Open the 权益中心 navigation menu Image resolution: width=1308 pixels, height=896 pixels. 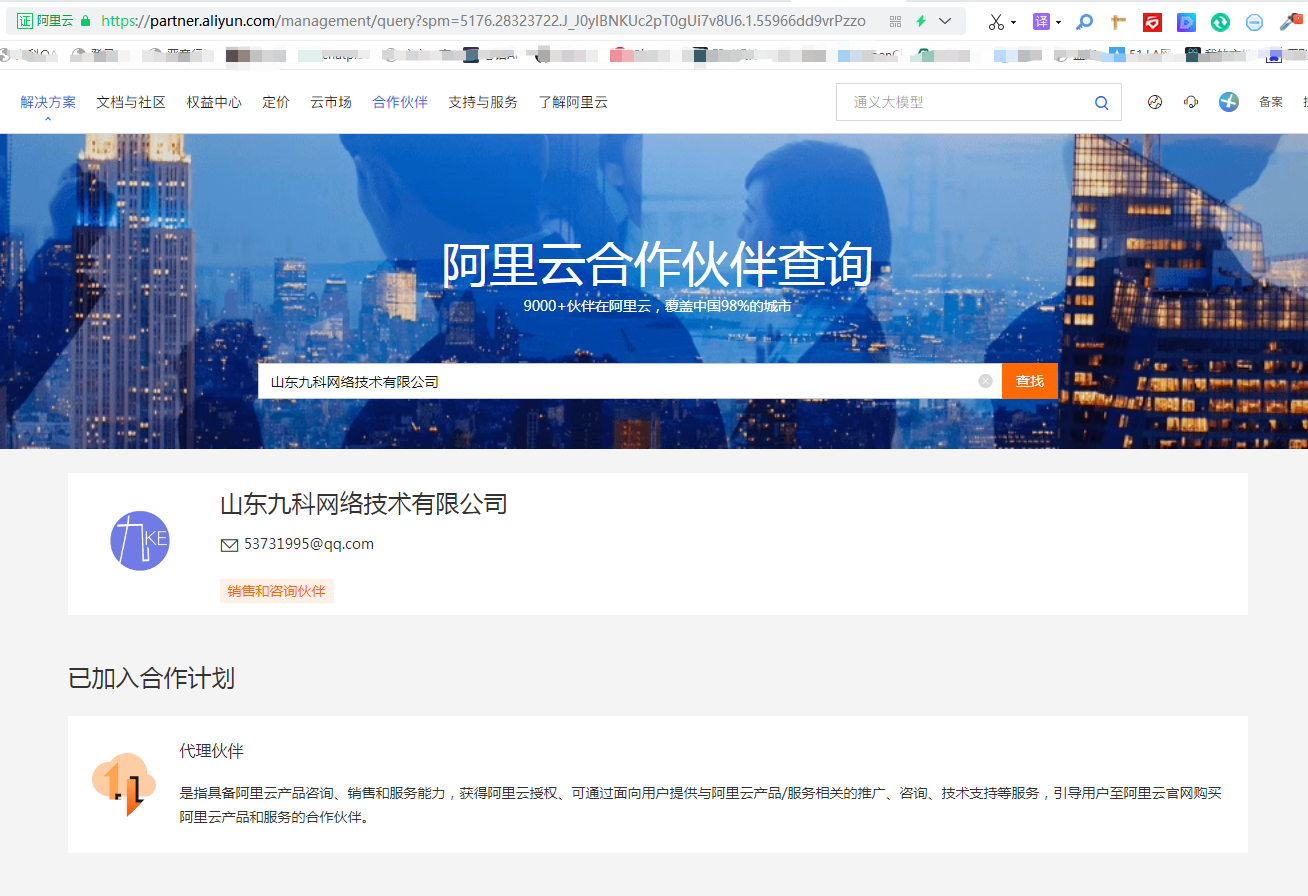214,102
